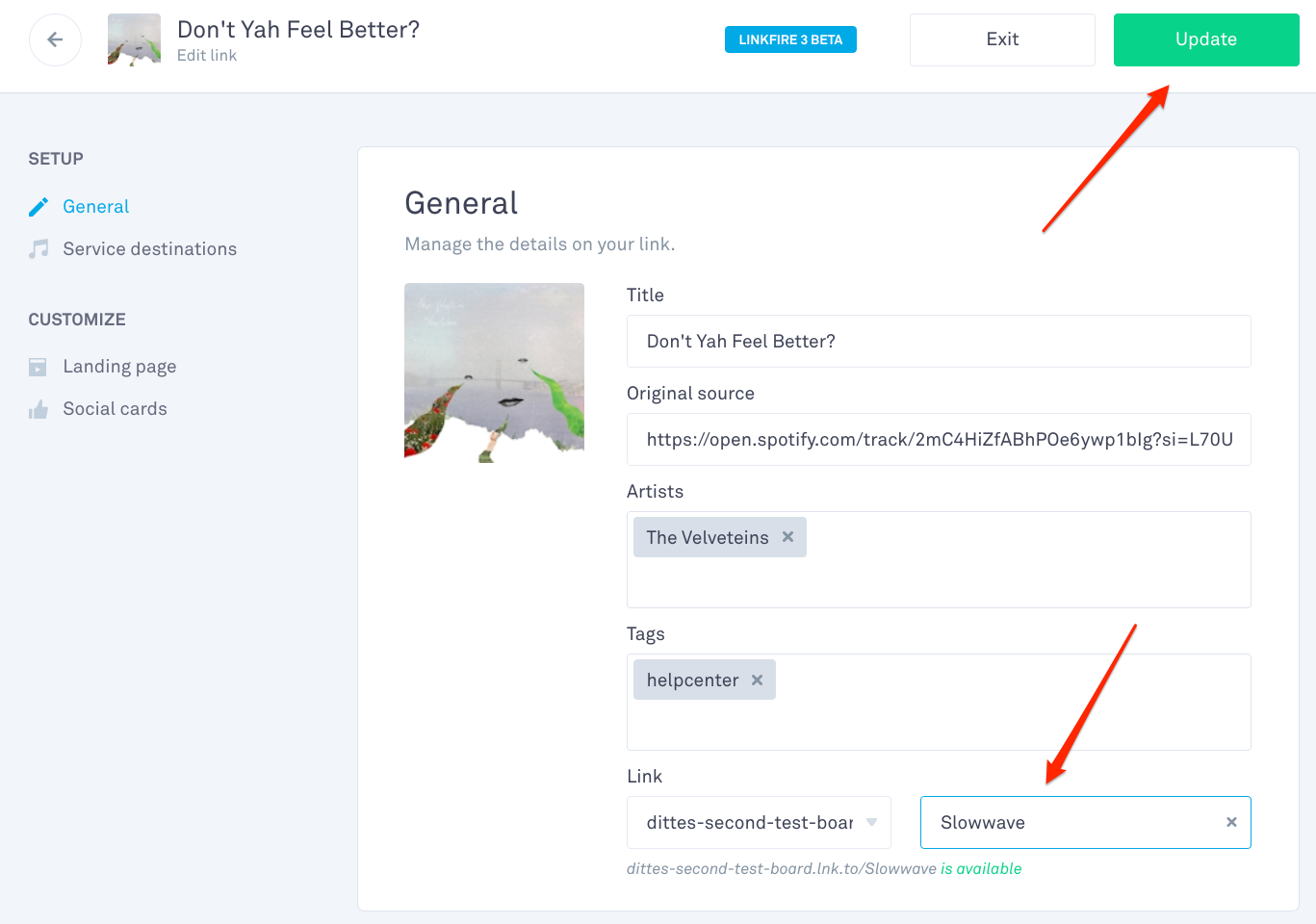Click the Social cards thumbs-up icon
Screen dimensions: 1316x924
click(39, 410)
